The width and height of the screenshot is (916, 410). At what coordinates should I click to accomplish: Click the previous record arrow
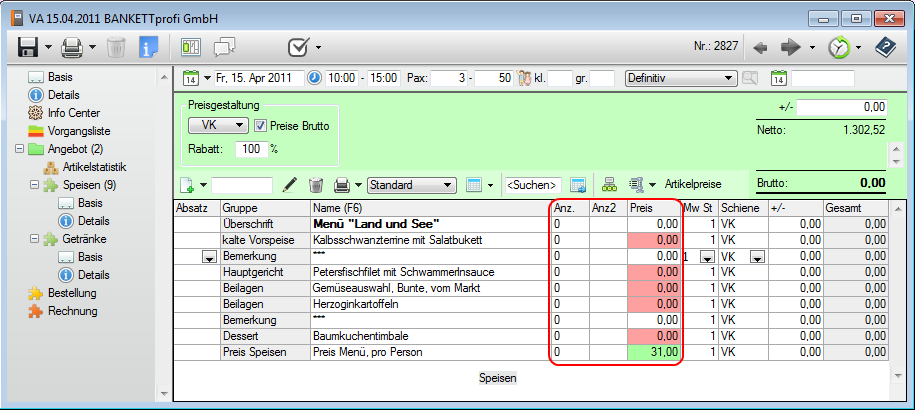pyautogui.click(x=761, y=47)
